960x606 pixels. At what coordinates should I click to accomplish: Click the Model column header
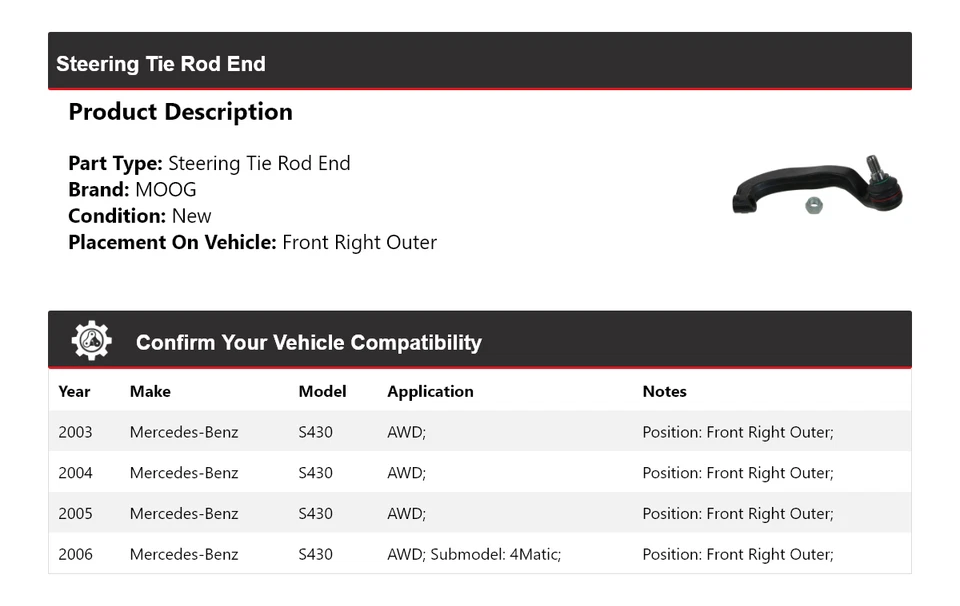pos(322,391)
